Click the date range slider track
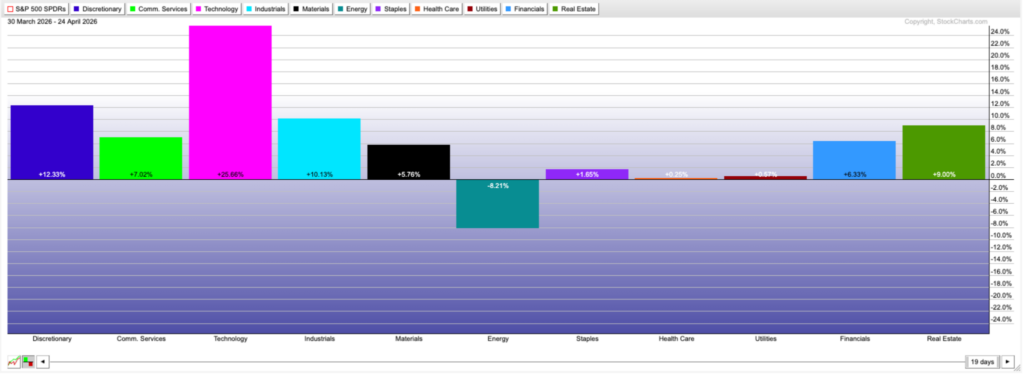Image resolution: width=1024 pixels, height=375 pixels. click(x=507, y=361)
